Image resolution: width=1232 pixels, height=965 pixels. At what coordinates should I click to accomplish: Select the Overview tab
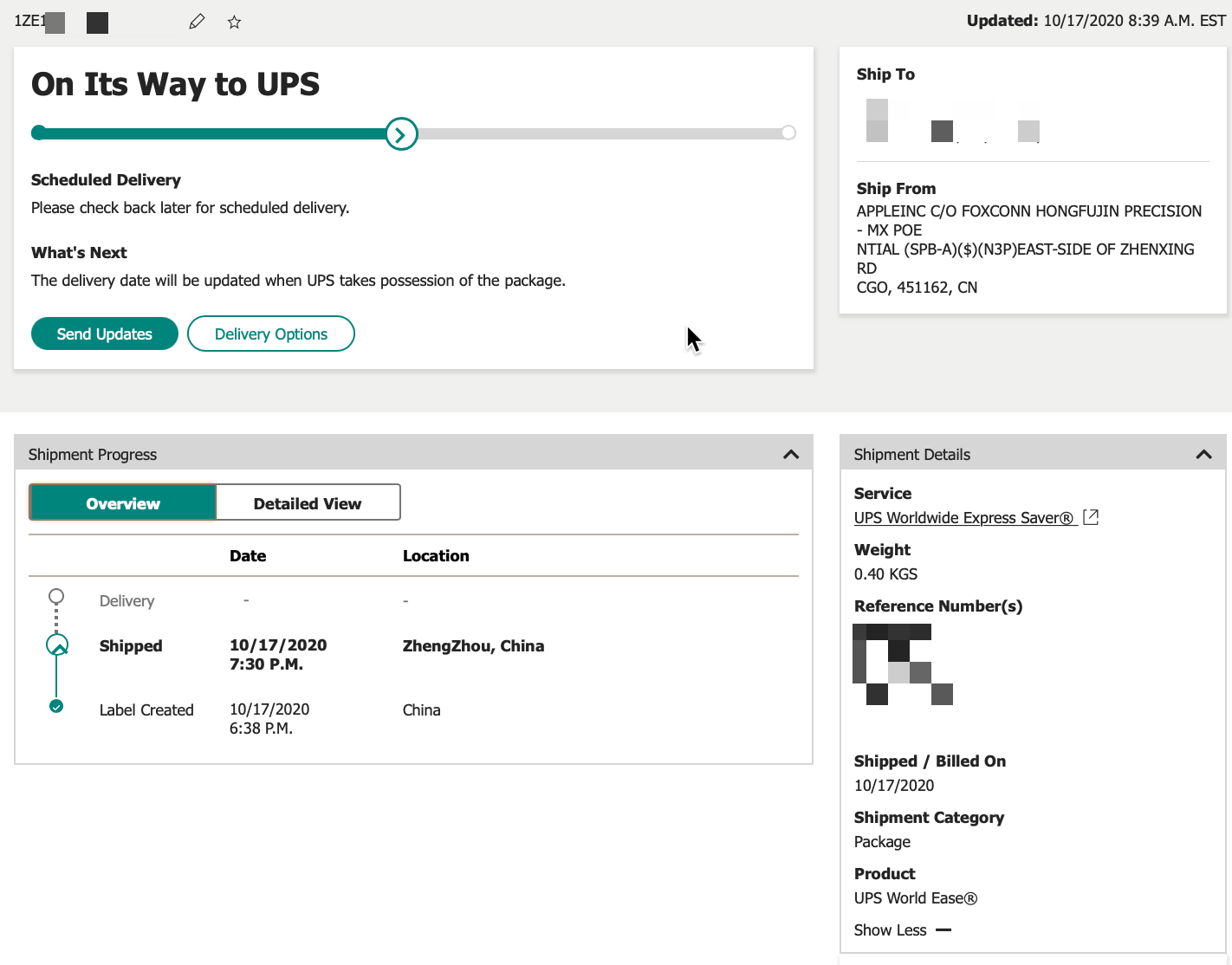122,502
